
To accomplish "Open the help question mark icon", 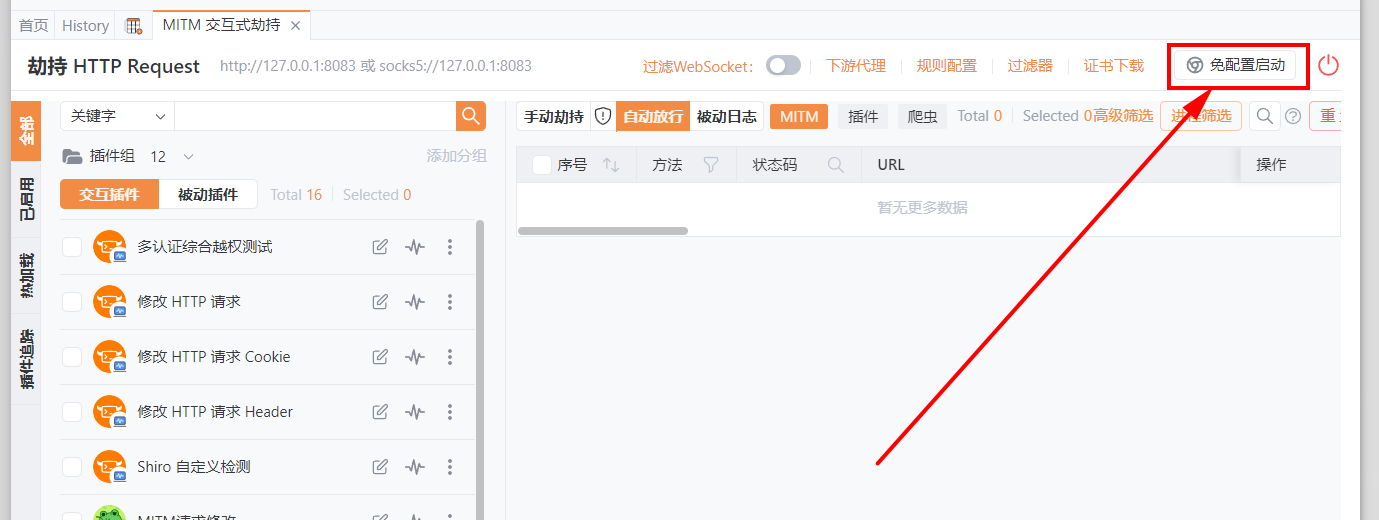I will 1293,117.
